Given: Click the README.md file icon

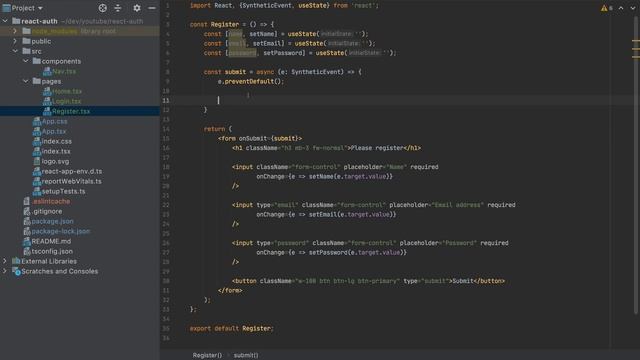Looking at the screenshot, I should 27,241.
